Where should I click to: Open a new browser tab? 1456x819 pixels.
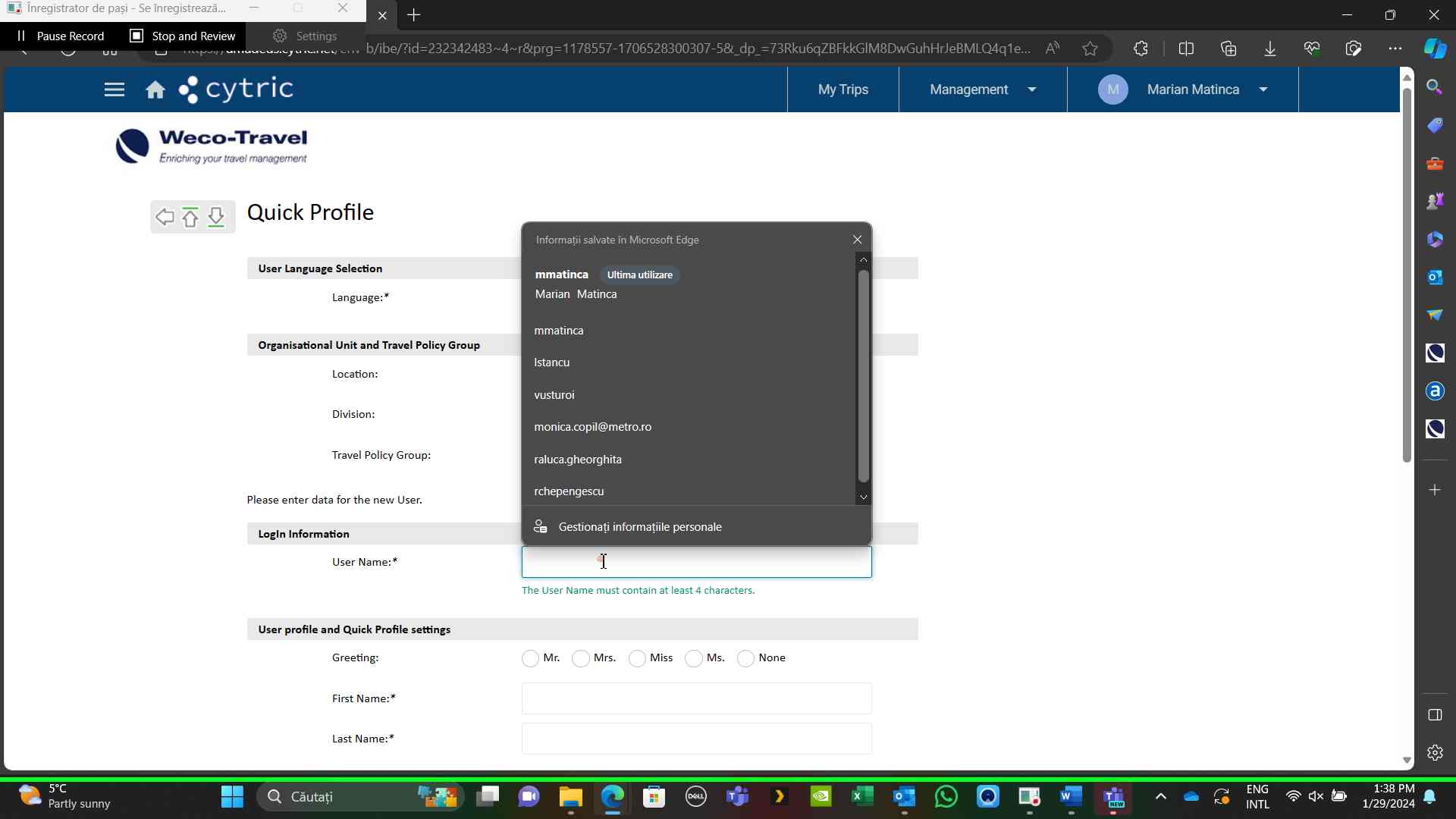[x=414, y=15]
